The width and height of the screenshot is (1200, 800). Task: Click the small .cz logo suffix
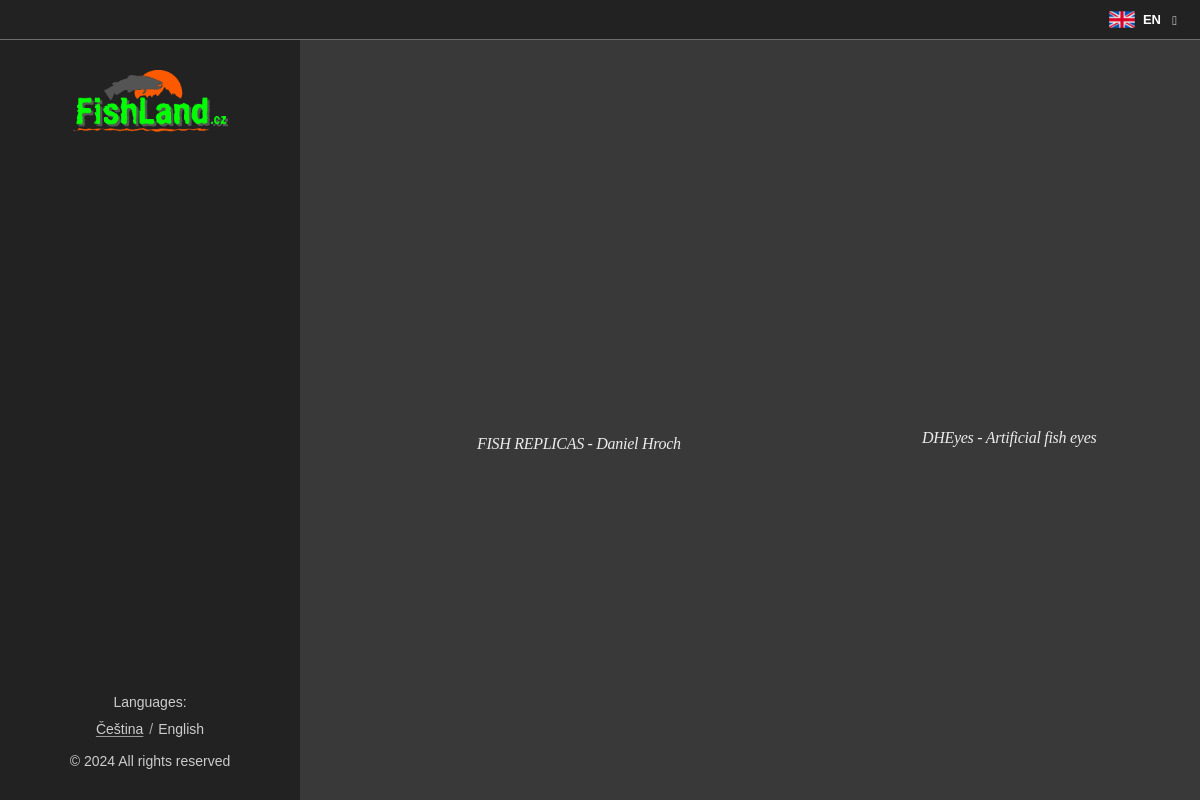219,120
